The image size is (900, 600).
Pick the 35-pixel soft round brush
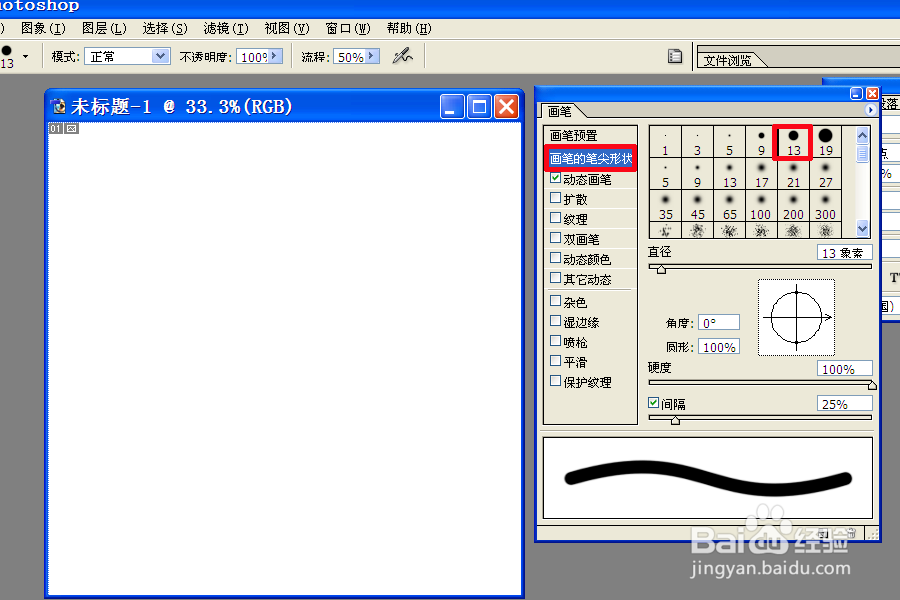(665, 205)
